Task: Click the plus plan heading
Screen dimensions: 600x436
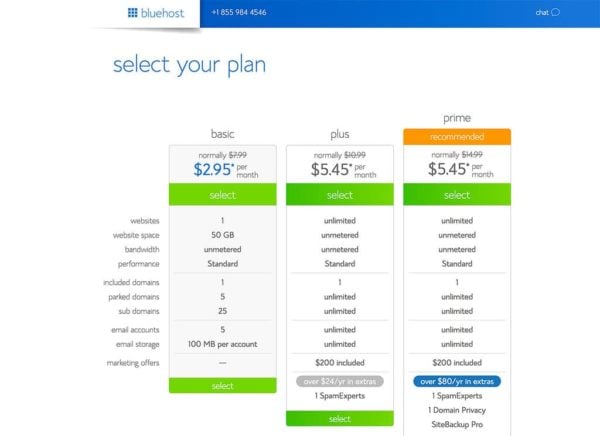Action: (x=340, y=134)
